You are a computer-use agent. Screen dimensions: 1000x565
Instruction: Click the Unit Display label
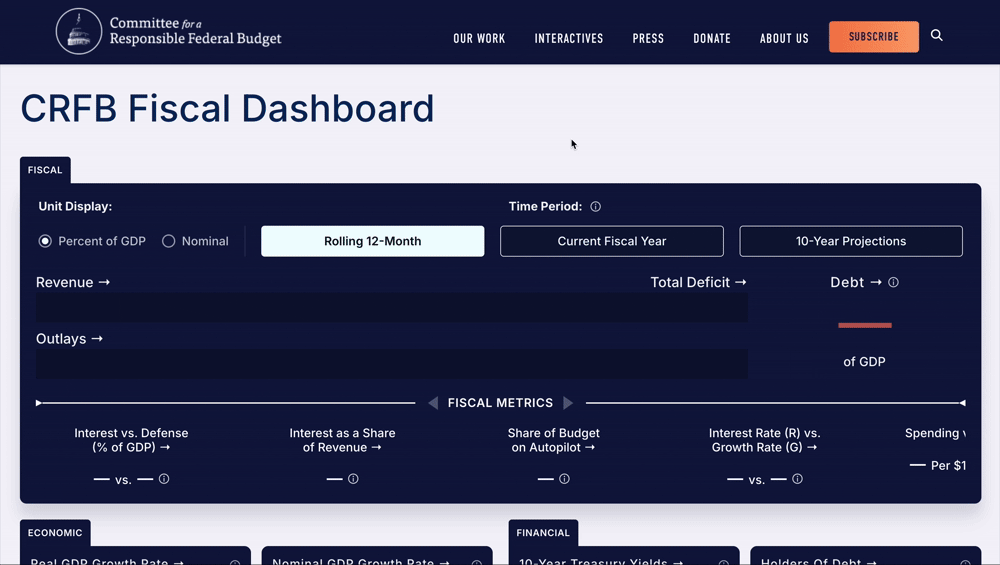click(75, 207)
